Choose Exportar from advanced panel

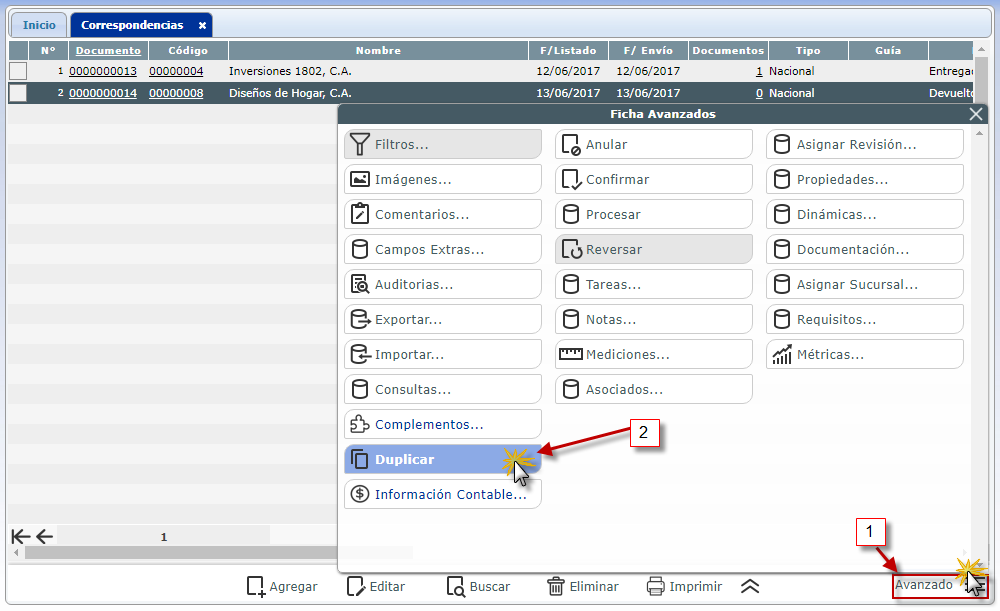443,320
